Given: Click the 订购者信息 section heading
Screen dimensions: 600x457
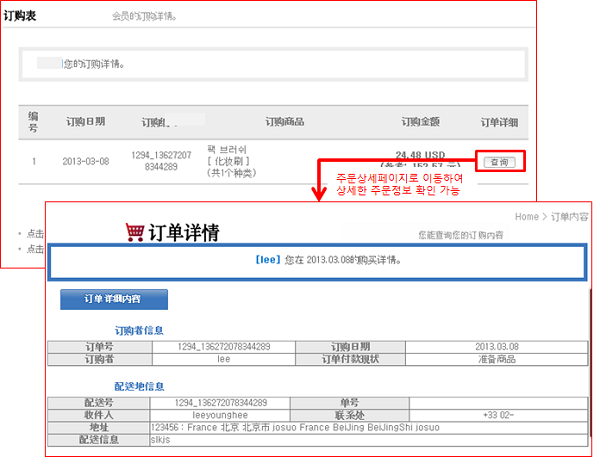Looking at the screenshot, I should click(x=139, y=330).
